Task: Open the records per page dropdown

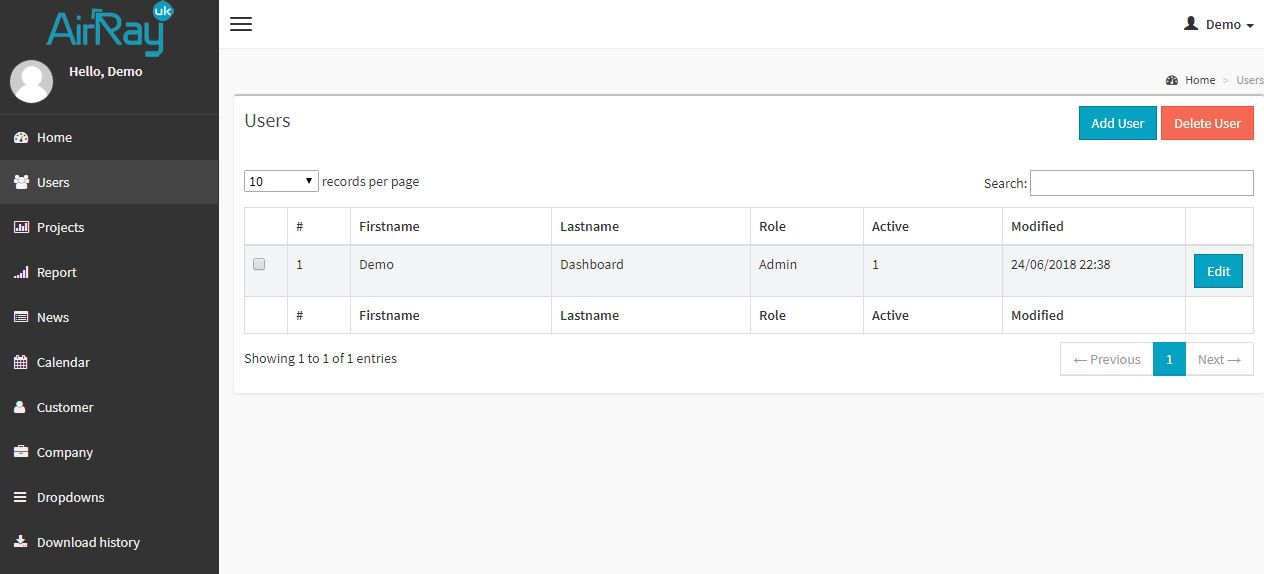Action: 281,181
